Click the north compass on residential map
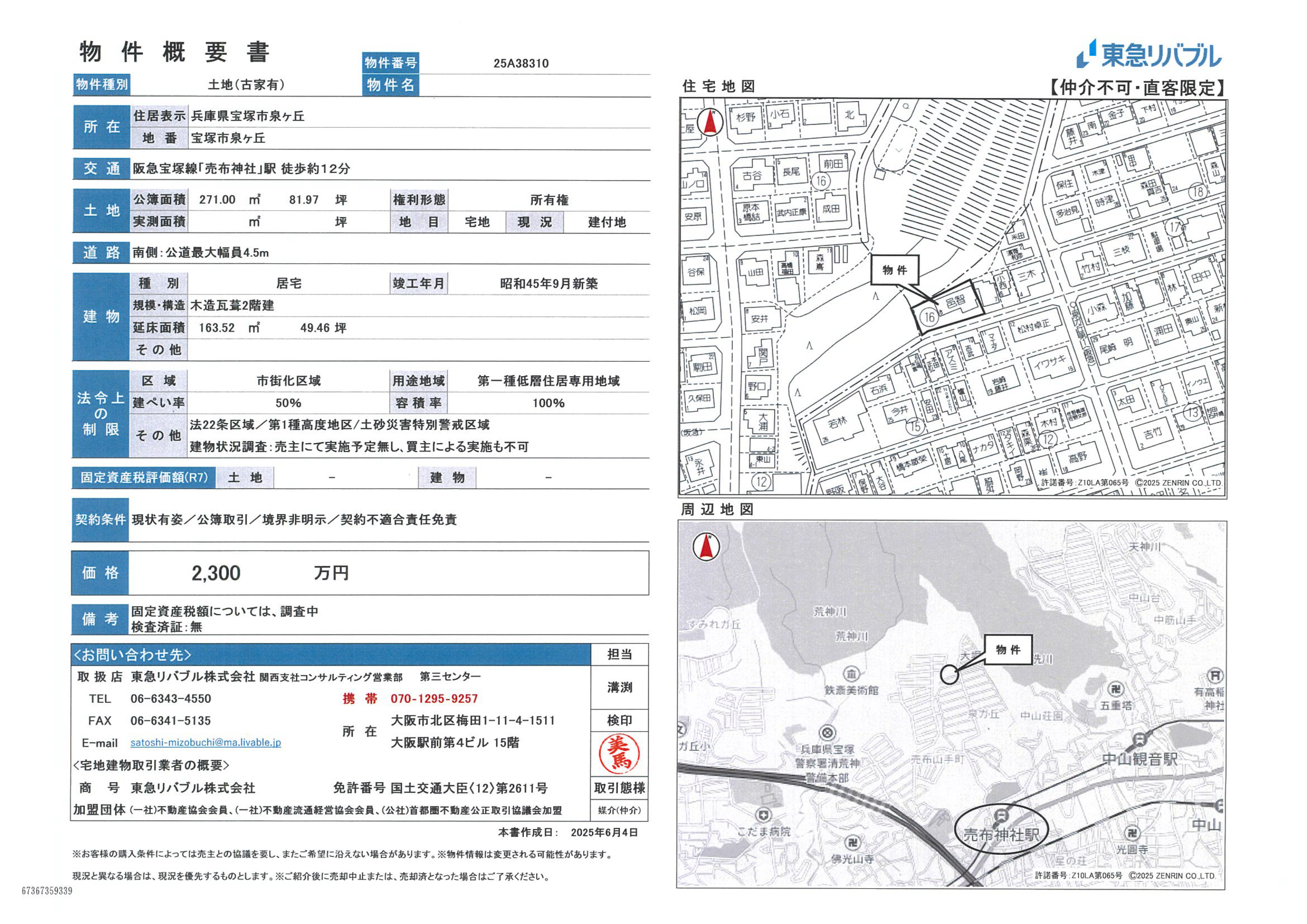 click(710, 122)
